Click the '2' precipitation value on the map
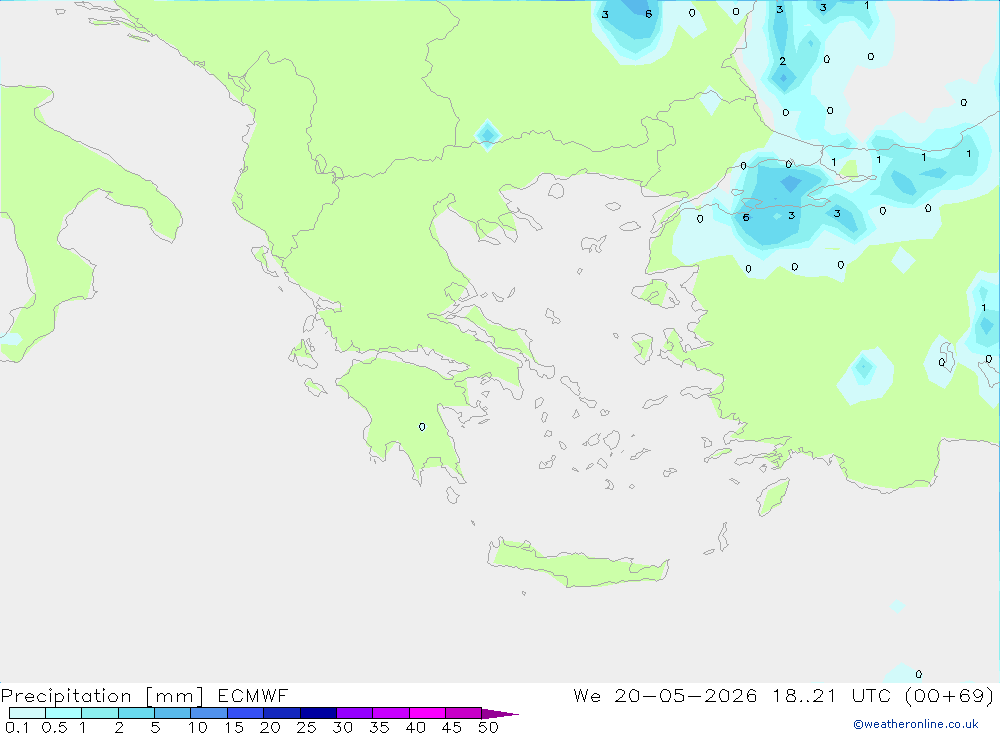The image size is (1000, 733). pyautogui.click(x=783, y=61)
